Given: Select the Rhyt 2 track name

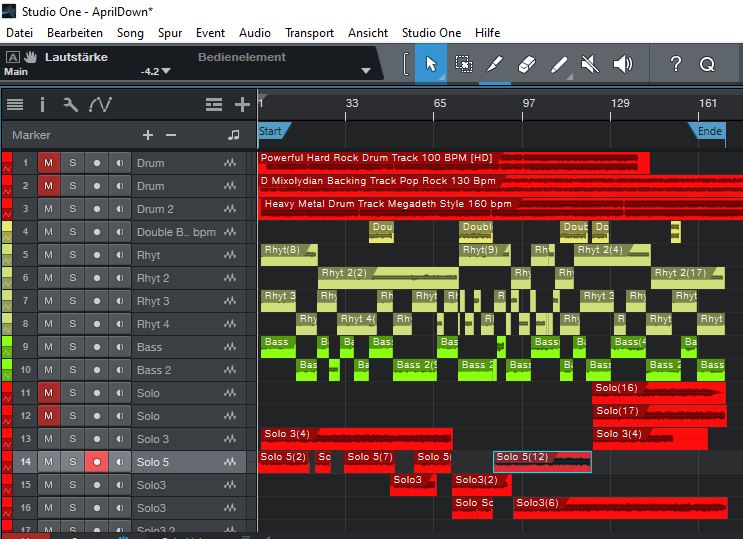Looking at the screenshot, I should 153,278.
